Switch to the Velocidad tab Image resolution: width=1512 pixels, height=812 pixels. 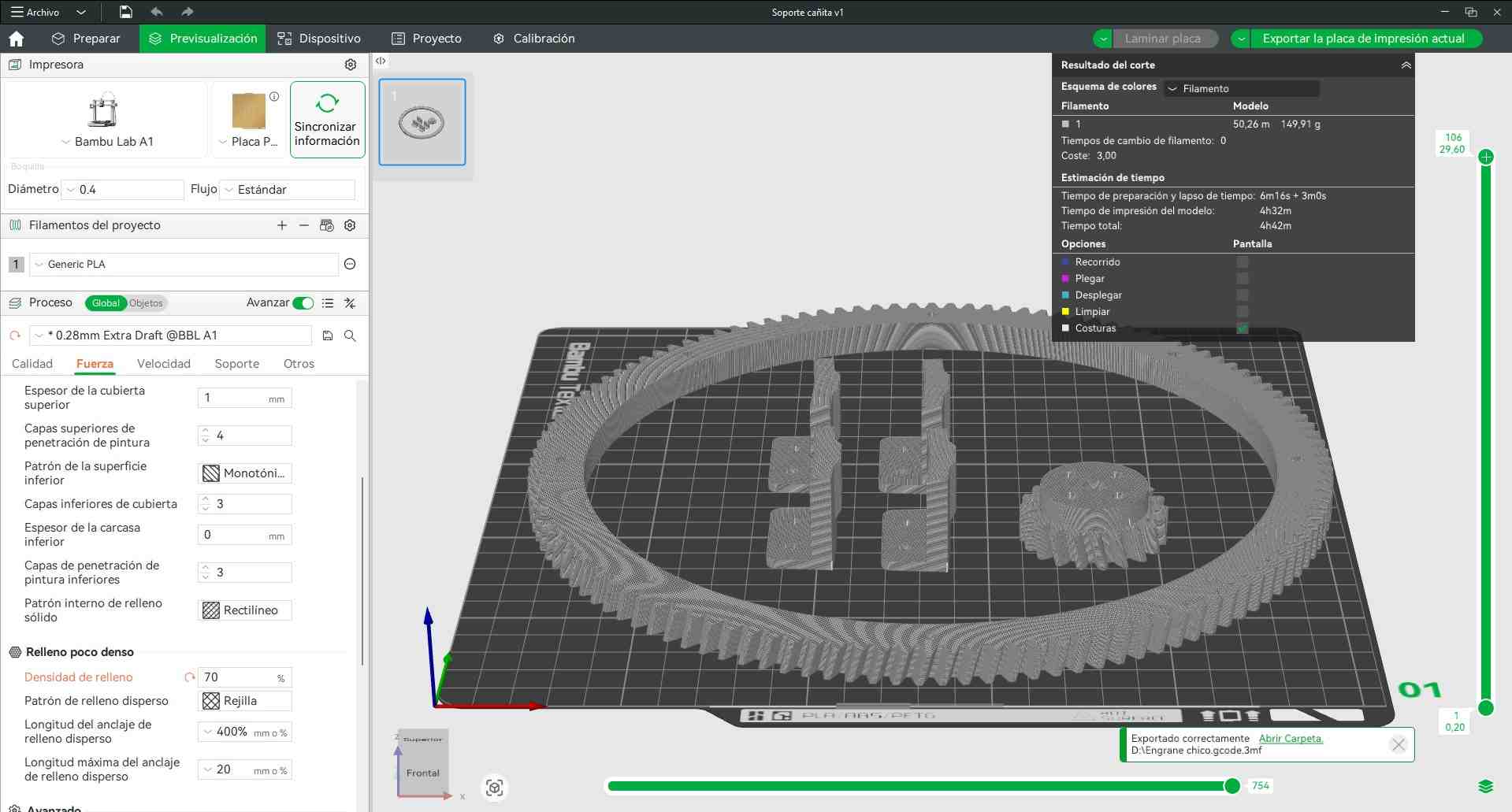click(x=164, y=364)
